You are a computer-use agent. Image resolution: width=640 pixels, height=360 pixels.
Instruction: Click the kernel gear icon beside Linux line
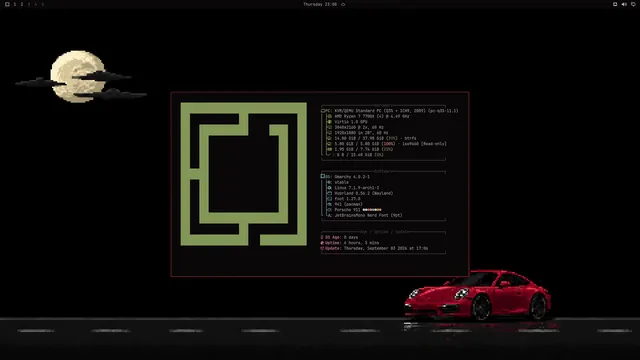point(329,188)
